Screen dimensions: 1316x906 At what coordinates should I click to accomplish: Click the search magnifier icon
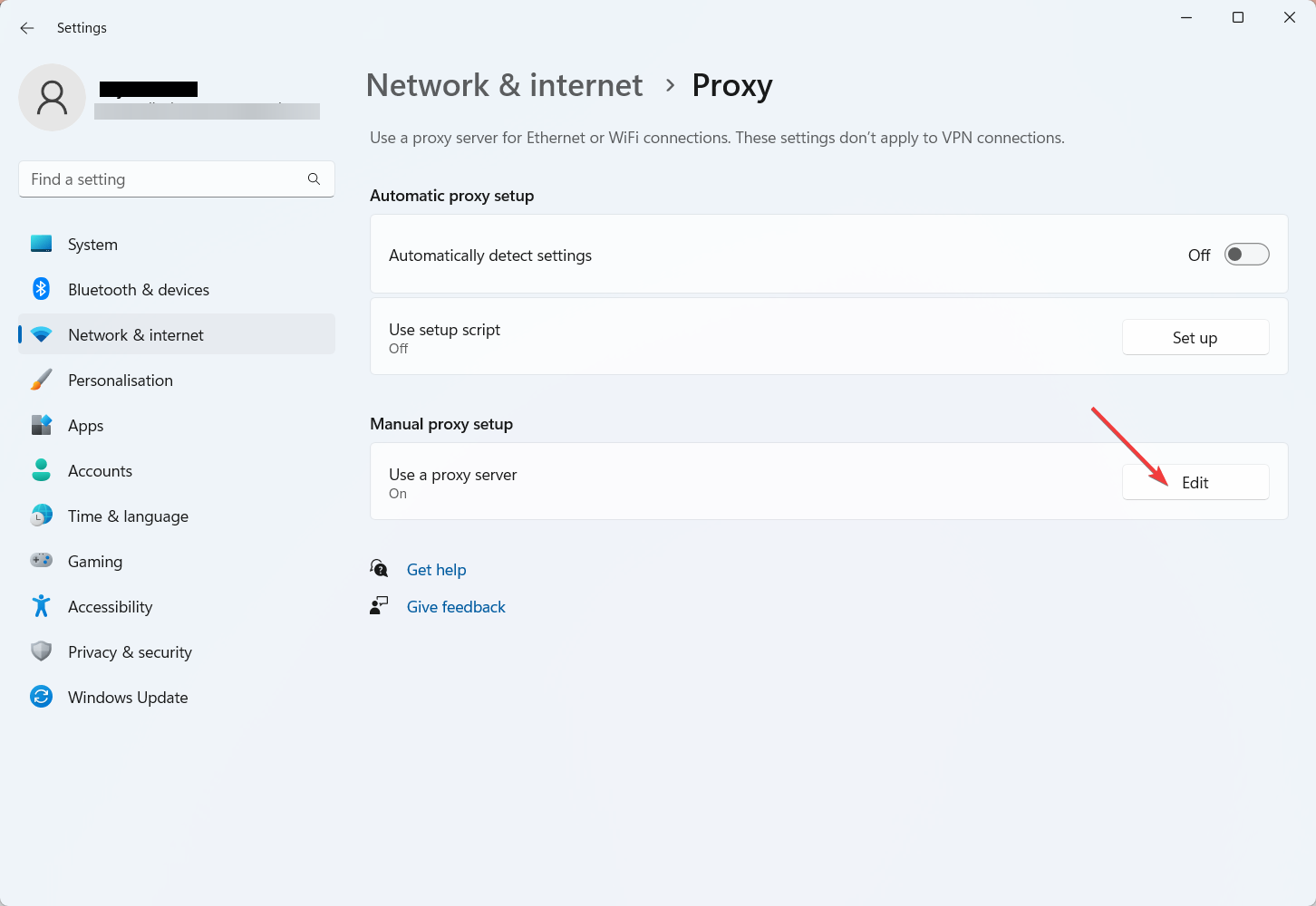click(314, 179)
